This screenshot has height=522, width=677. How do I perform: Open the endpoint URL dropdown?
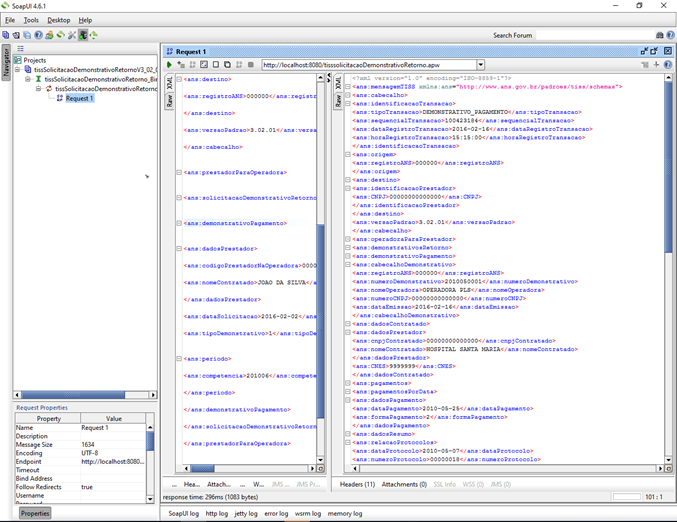[480, 65]
